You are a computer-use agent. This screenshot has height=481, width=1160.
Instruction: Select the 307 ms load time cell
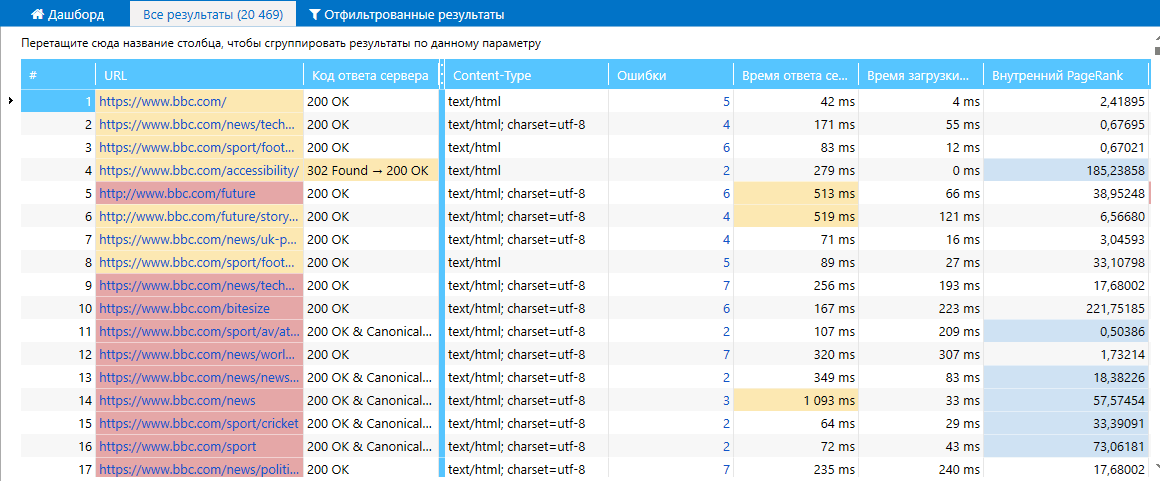[920, 354]
